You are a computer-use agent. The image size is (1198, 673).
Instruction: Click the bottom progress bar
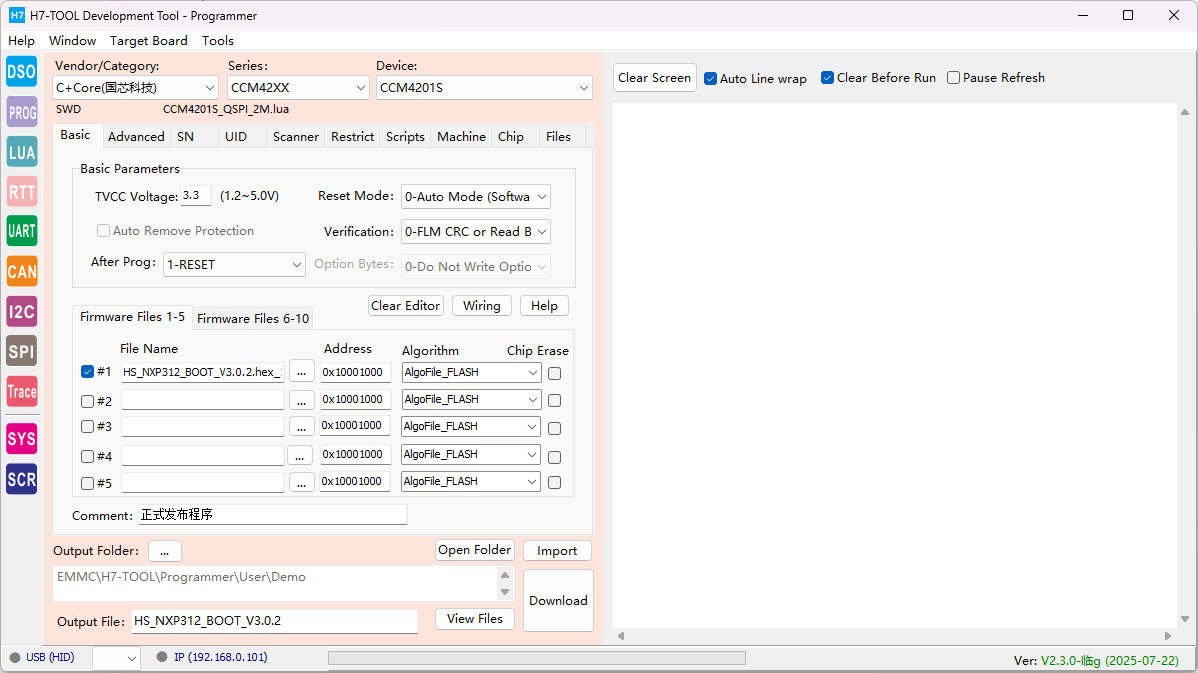[537, 658]
